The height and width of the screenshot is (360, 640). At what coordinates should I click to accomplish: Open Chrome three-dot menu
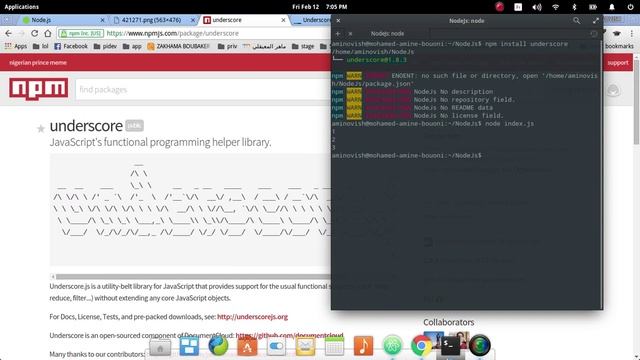632,33
